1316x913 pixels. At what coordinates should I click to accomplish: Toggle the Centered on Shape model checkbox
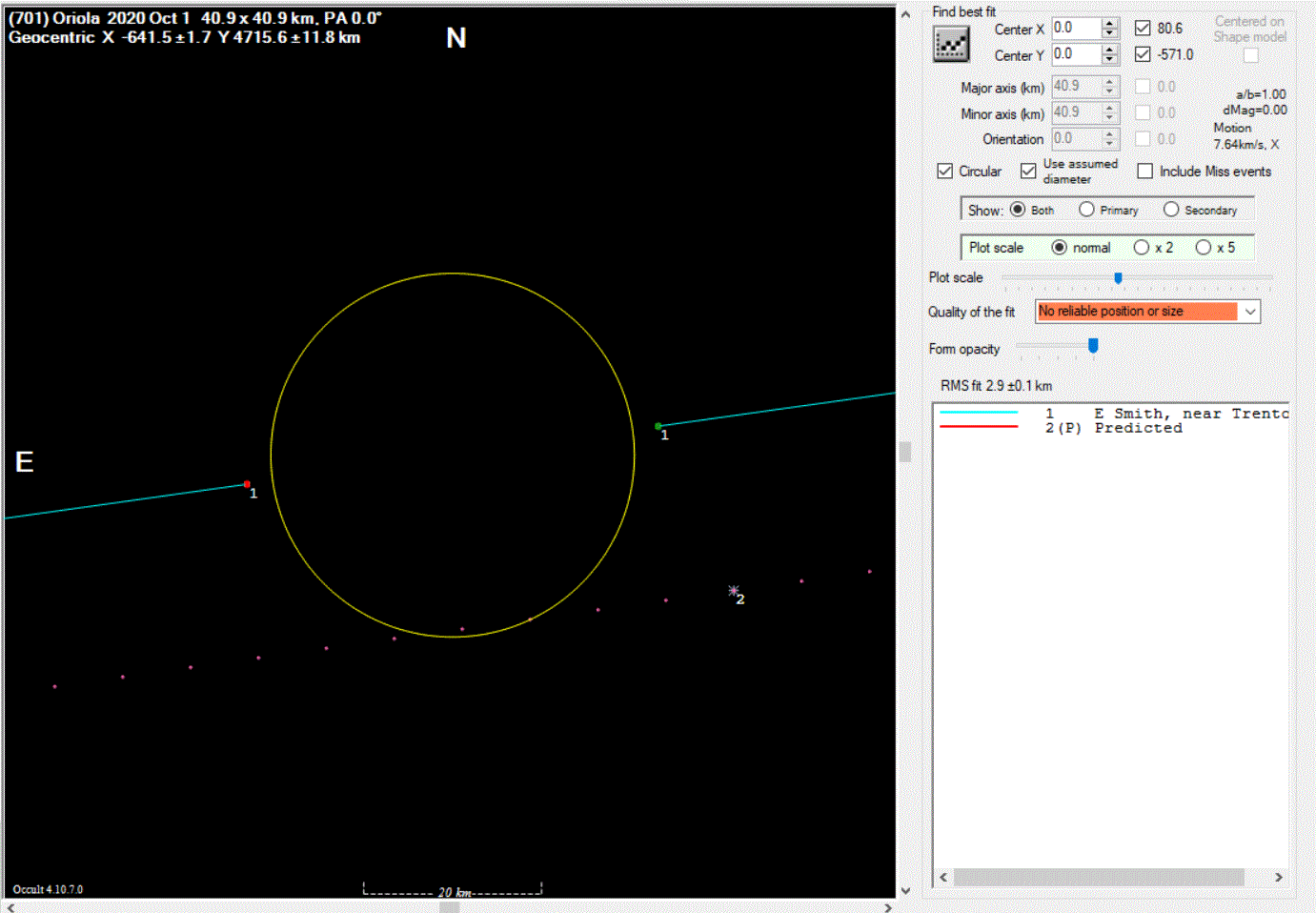point(1251,55)
